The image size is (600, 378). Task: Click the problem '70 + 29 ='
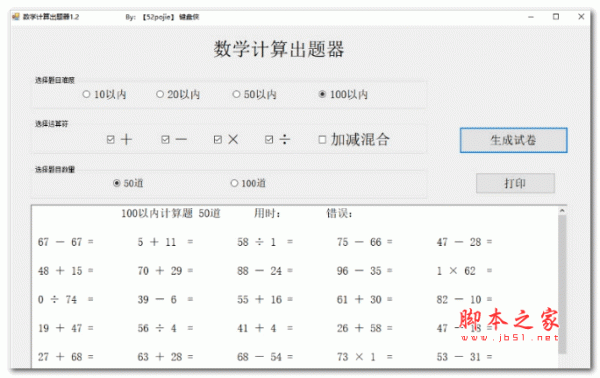[x=165, y=270]
